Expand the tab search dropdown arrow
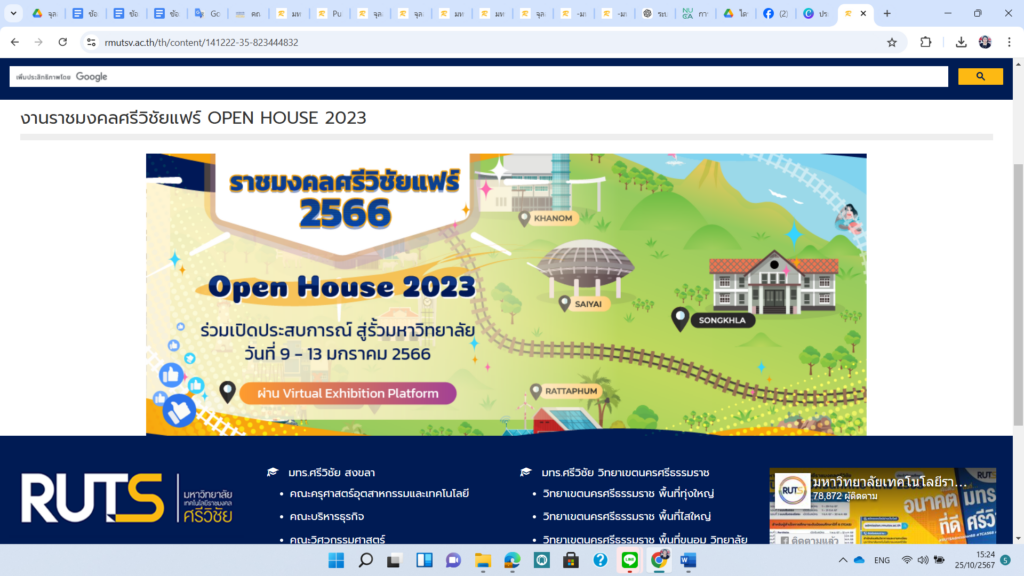 click(13, 13)
